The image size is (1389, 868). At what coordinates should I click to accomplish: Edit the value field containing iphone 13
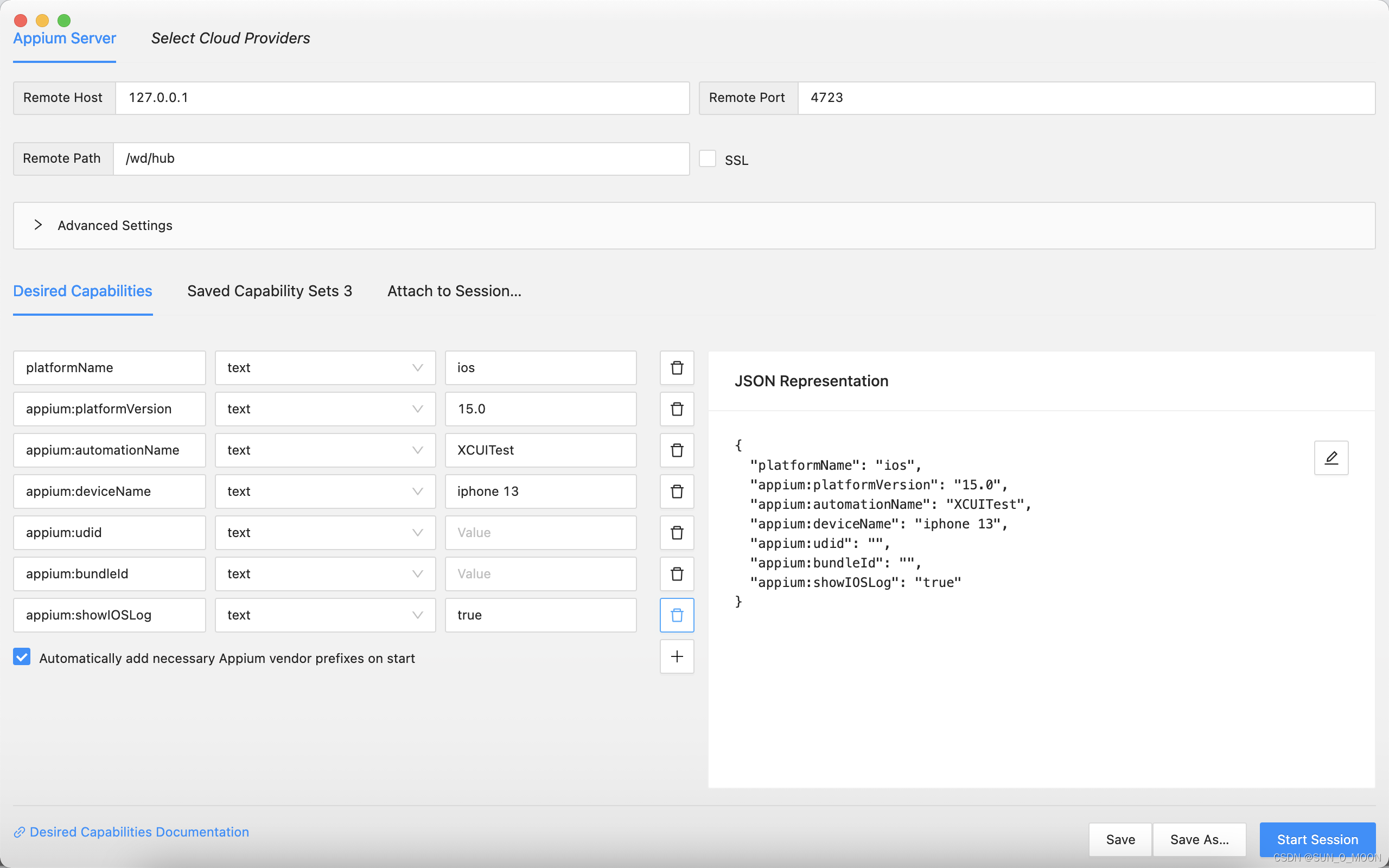[x=540, y=492]
